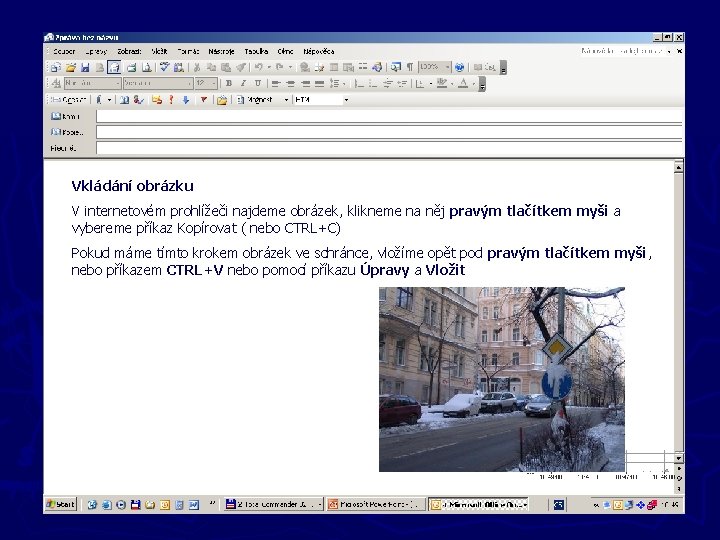Click the Undo arrow icon
This screenshot has height=540, width=720.
tap(259, 68)
